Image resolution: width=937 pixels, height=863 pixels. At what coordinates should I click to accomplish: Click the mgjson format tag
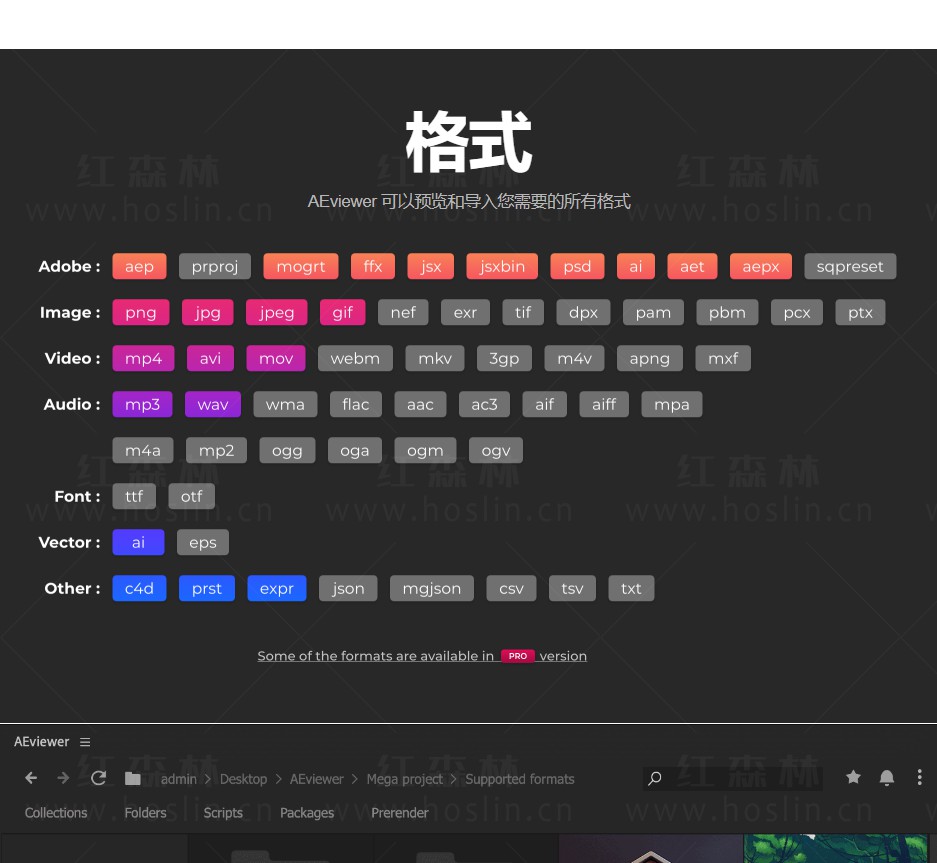pos(431,589)
